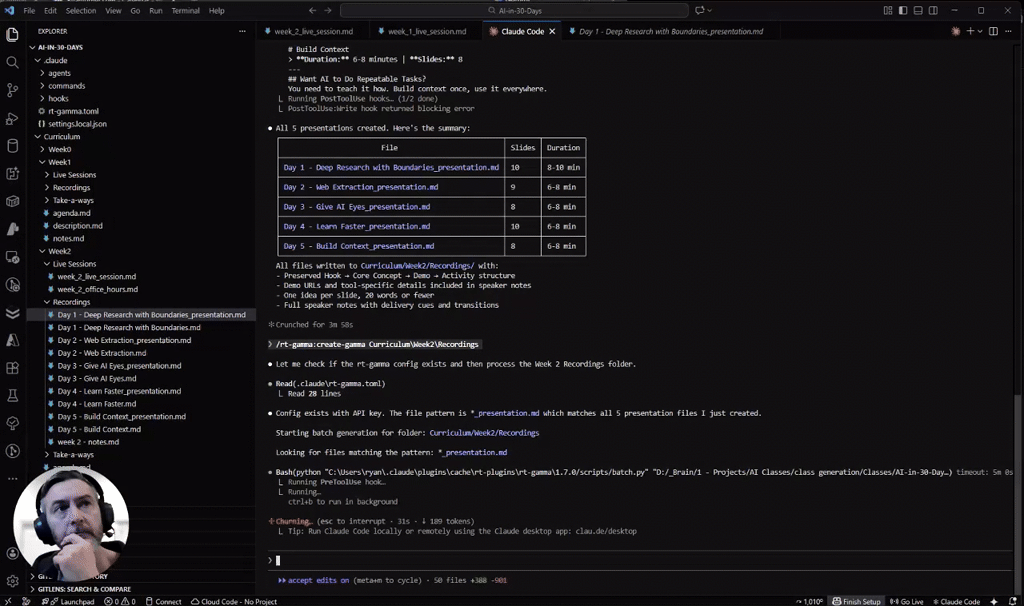Open the Extensions view icon
This screenshot has width=1024, height=606.
point(12,368)
